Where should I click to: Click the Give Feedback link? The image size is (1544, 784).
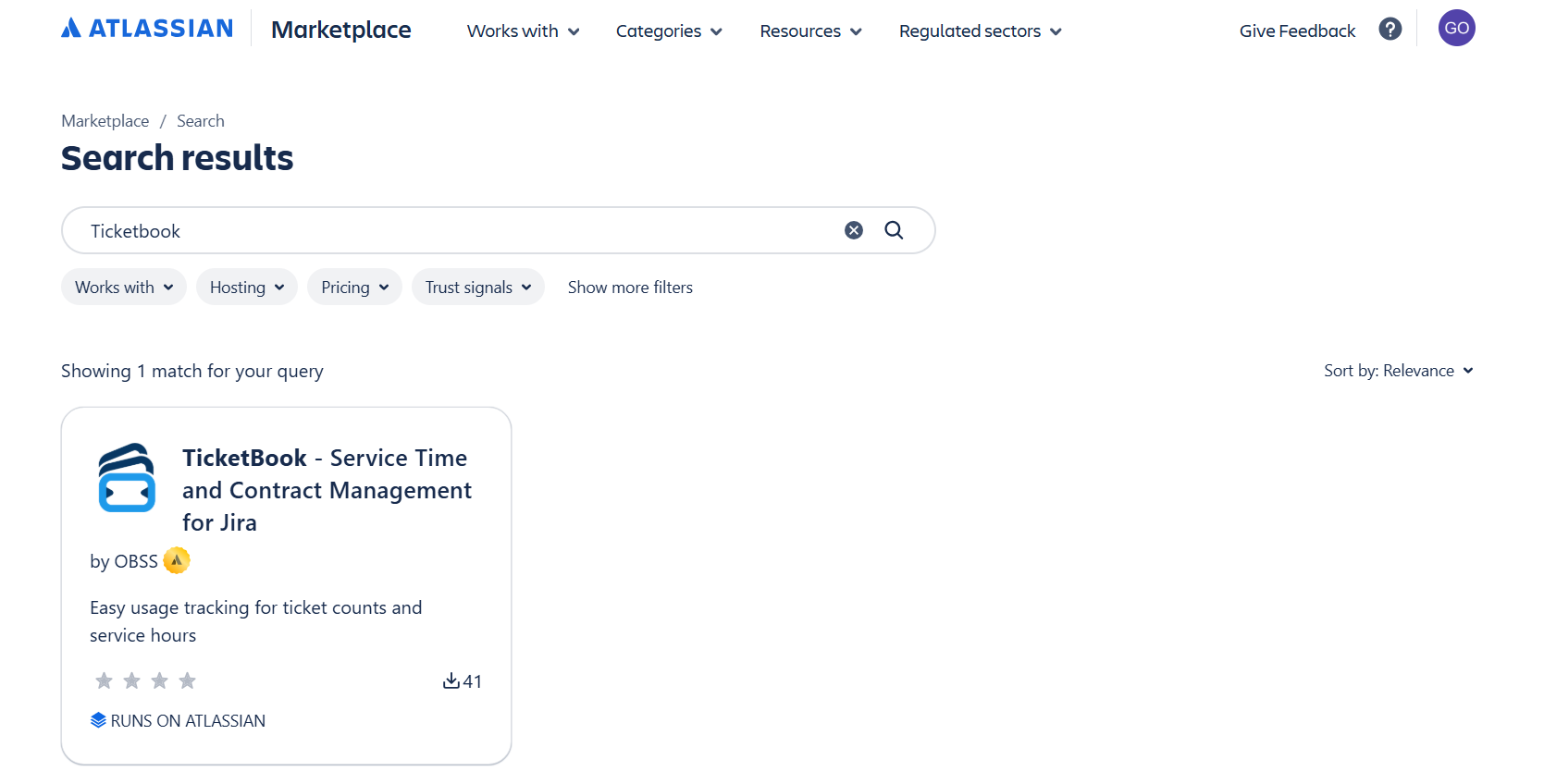click(x=1297, y=31)
